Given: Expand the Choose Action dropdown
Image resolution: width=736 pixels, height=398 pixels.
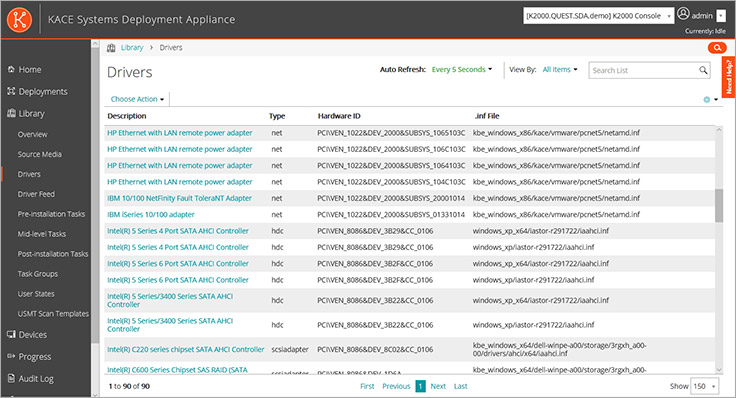Looking at the screenshot, I should [138, 99].
